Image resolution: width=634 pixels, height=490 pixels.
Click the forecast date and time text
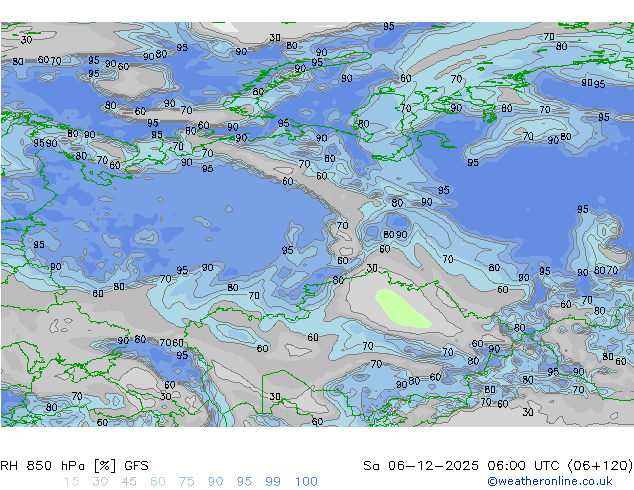click(x=498, y=466)
